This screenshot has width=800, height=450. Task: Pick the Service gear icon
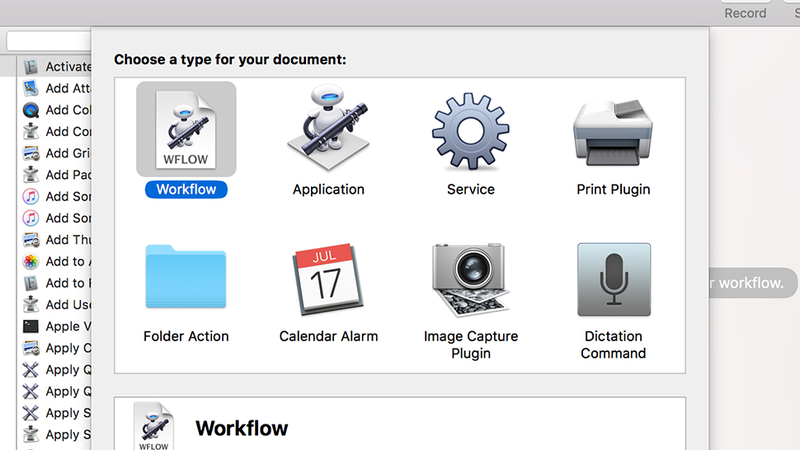[x=470, y=131]
